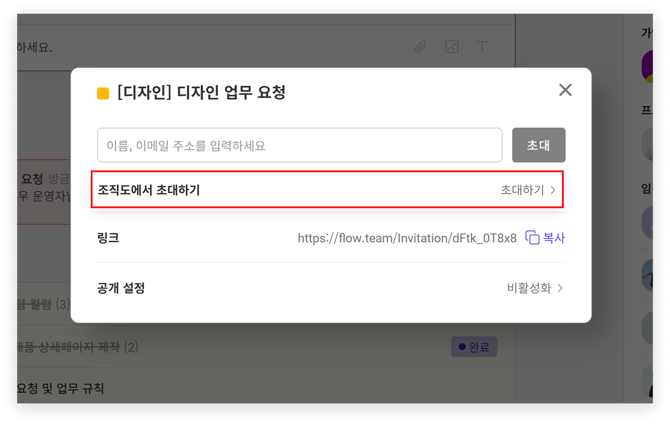Select the 조직도에서 초대하기 row label
Screen dimensions: 670x424
coord(149,189)
